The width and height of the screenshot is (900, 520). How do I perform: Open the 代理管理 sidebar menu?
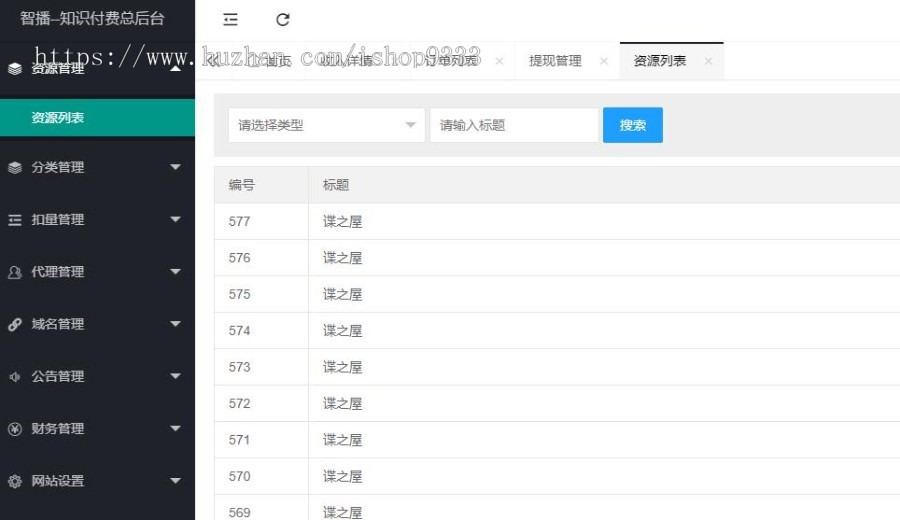coord(98,271)
